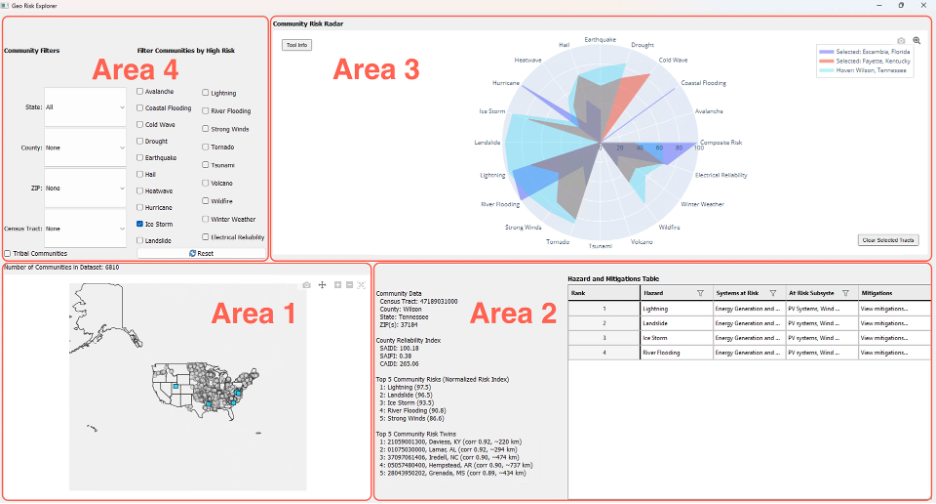The image size is (936, 504).
Task: Open the Hazard column filter icon
Action: 700,293
